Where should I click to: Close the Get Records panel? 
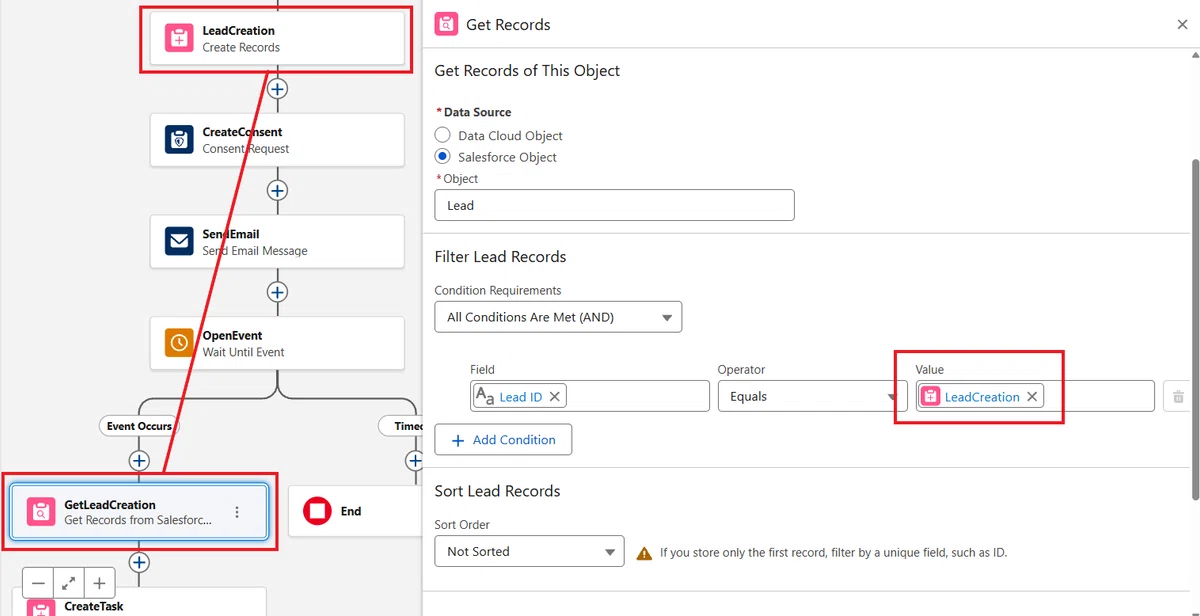[1182, 24]
